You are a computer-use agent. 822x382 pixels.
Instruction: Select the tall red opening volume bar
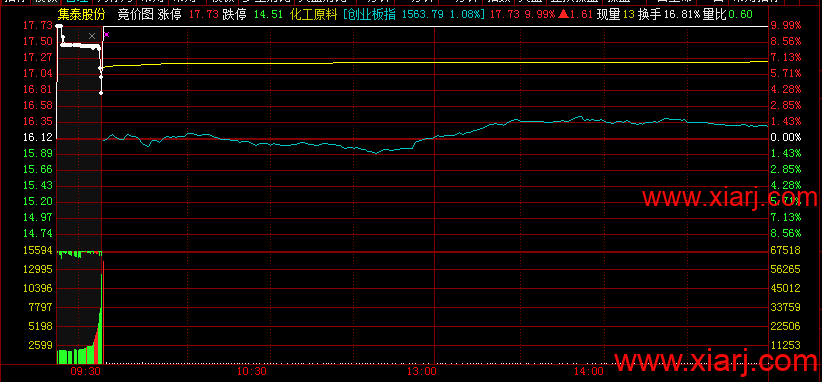[103, 312]
